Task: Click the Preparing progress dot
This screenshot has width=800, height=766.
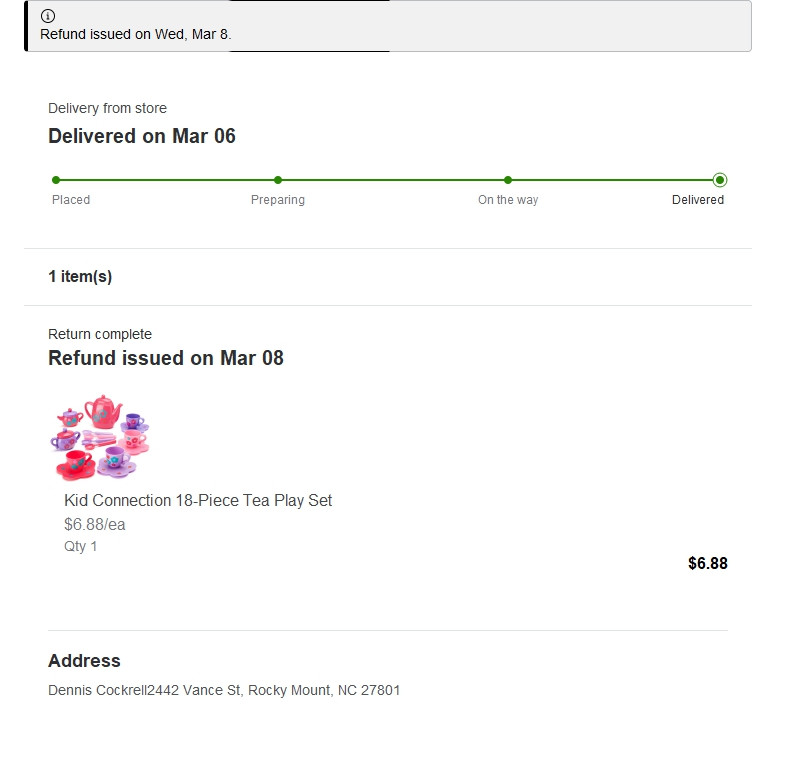Action: (x=278, y=180)
